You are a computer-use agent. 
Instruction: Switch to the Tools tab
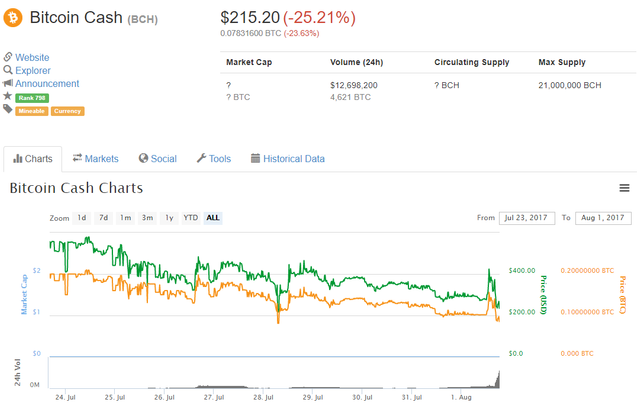pos(214,159)
